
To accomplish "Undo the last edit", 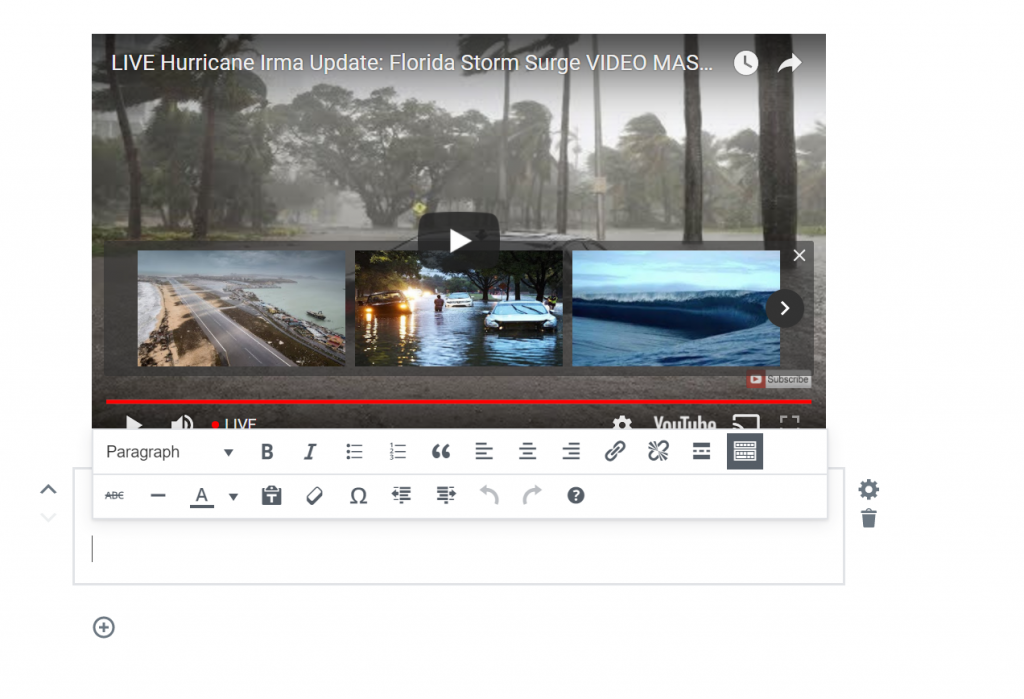I will (x=488, y=496).
